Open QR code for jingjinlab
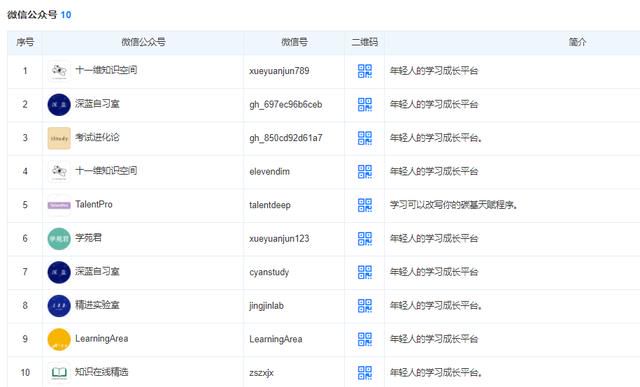Image resolution: width=640 pixels, height=387 pixels. (x=364, y=305)
